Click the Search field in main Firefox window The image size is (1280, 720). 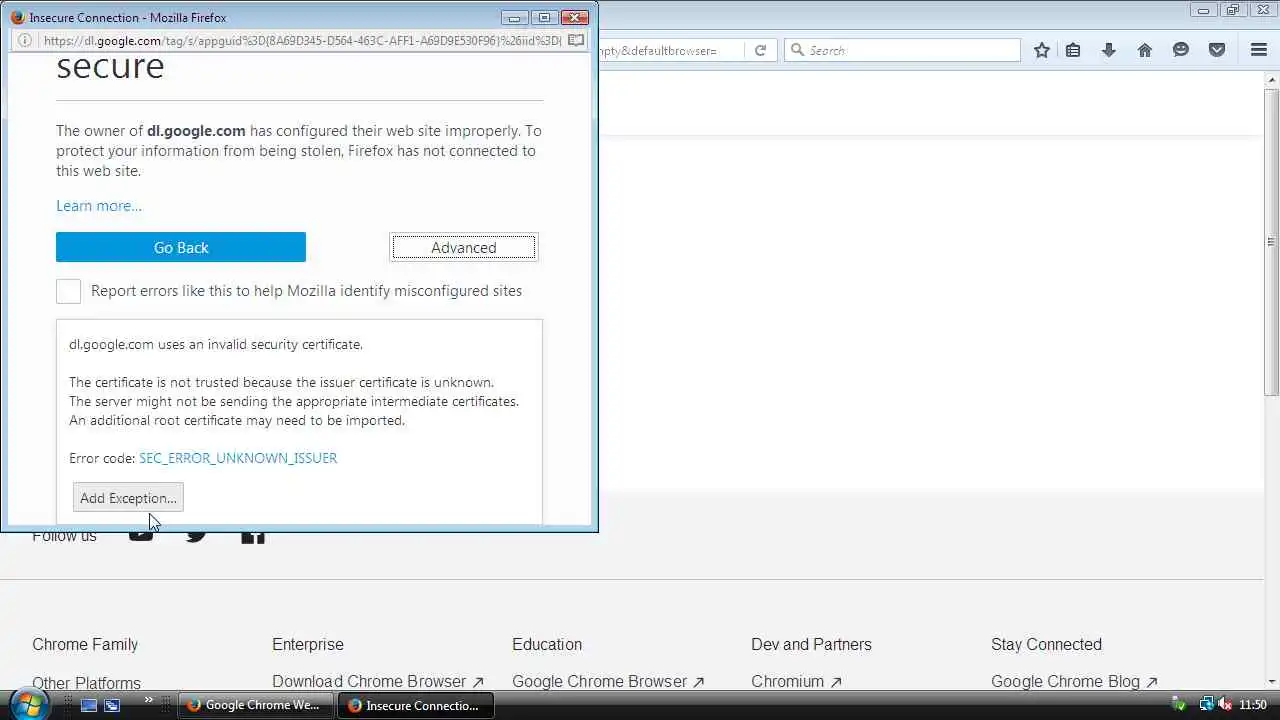[902, 50]
